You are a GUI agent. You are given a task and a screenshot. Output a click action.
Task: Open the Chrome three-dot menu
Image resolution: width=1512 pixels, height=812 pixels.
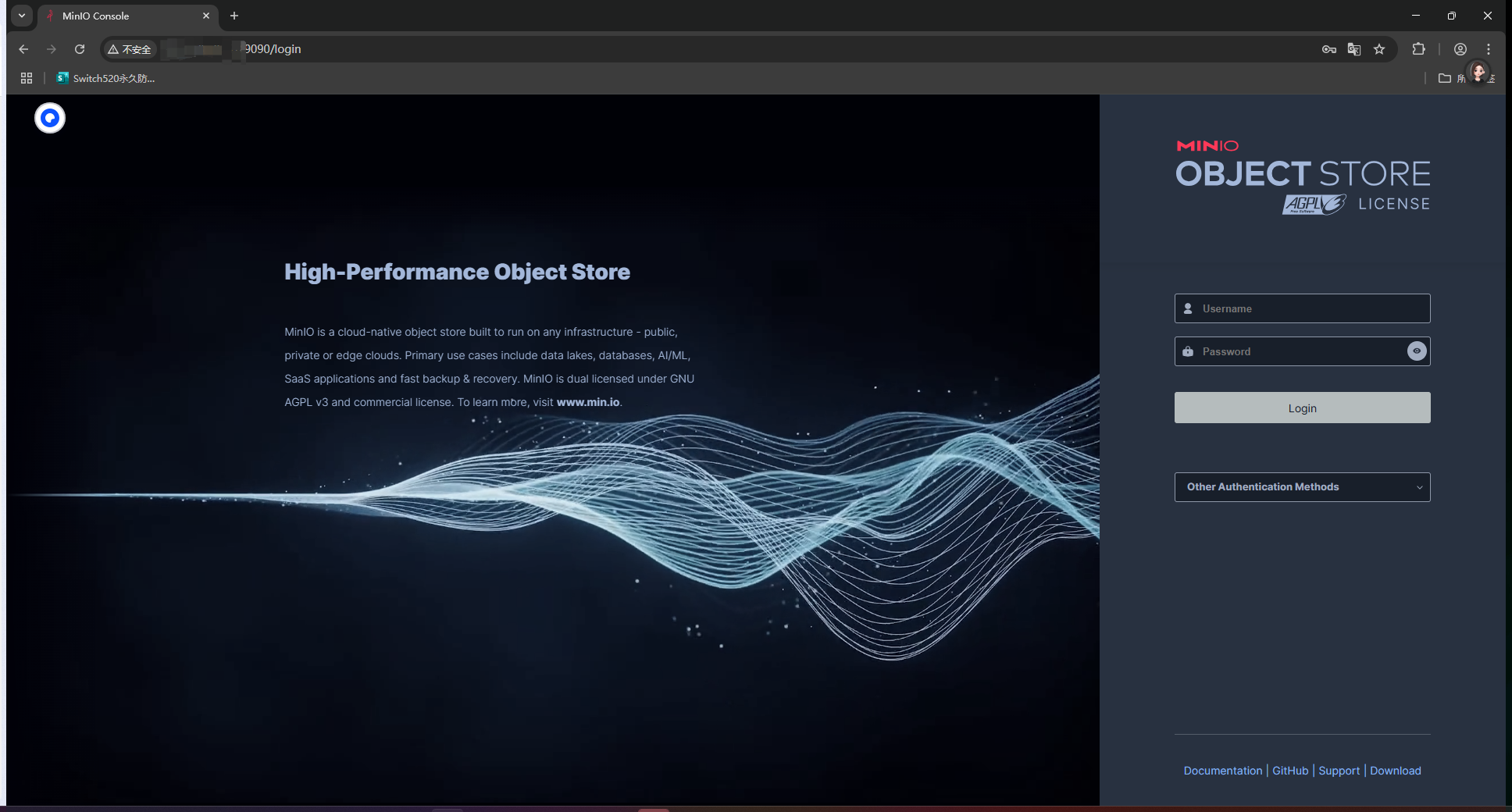1489,49
